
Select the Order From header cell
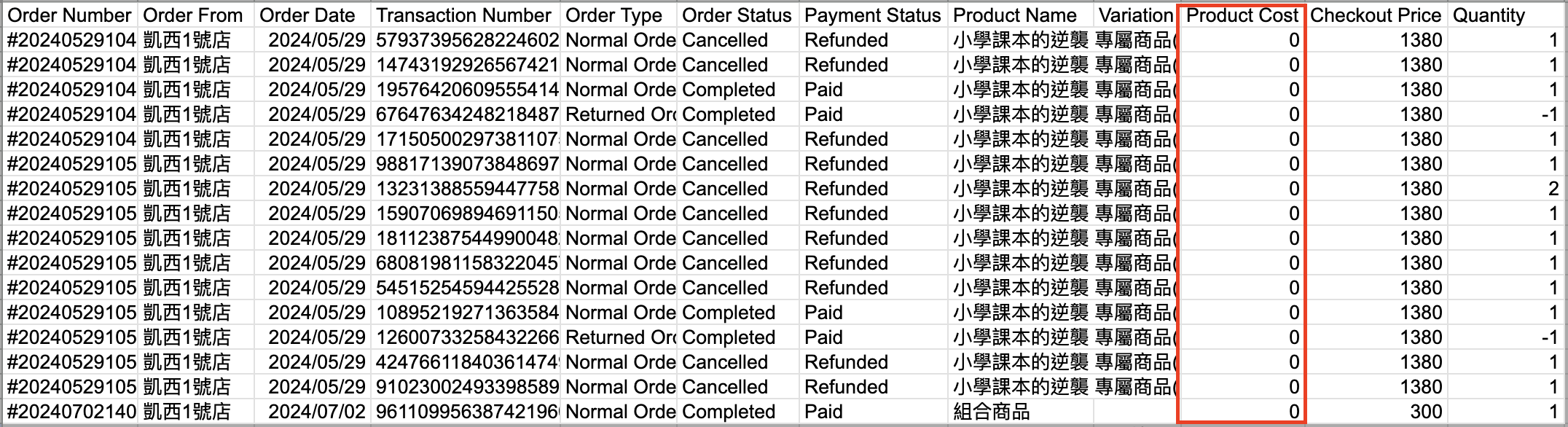coord(196,15)
